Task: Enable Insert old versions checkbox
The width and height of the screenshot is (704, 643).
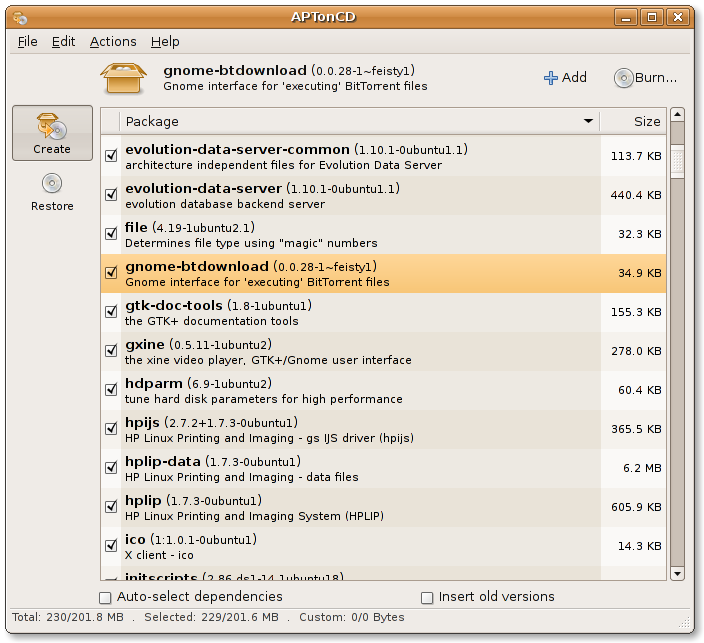Action: [427, 598]
